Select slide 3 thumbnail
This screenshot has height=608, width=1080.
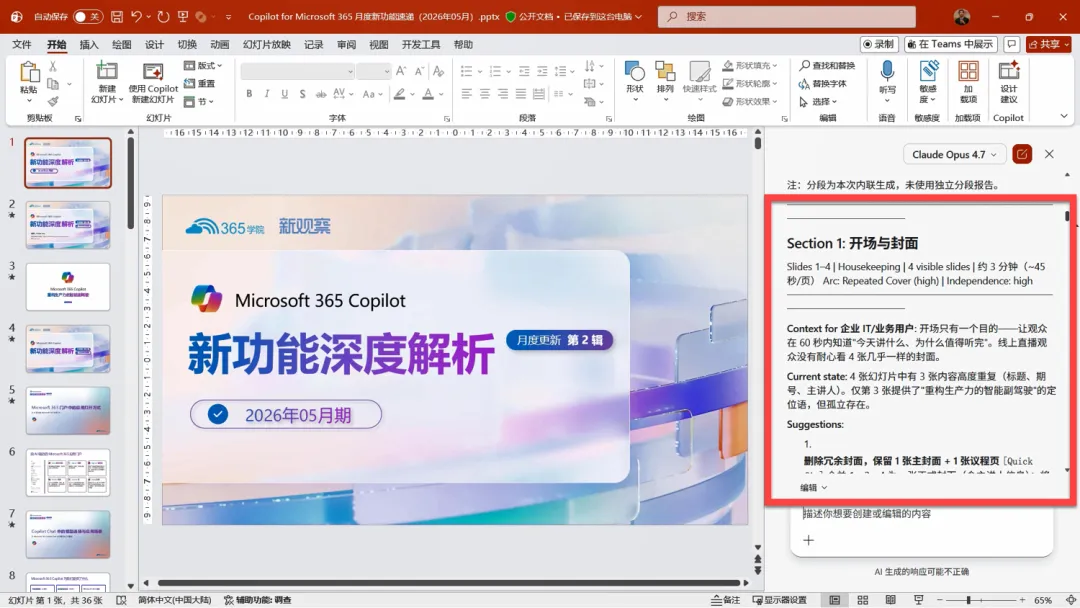68,286
